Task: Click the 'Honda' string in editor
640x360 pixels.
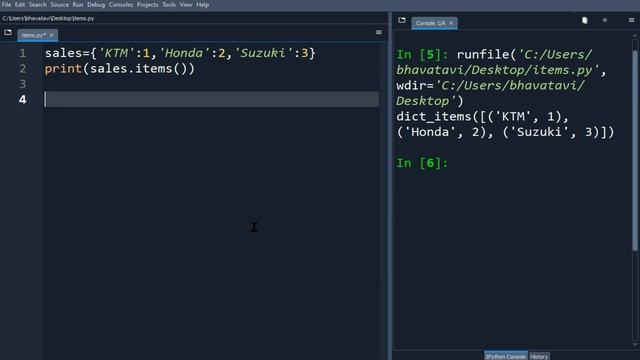Action: (184, 53)
